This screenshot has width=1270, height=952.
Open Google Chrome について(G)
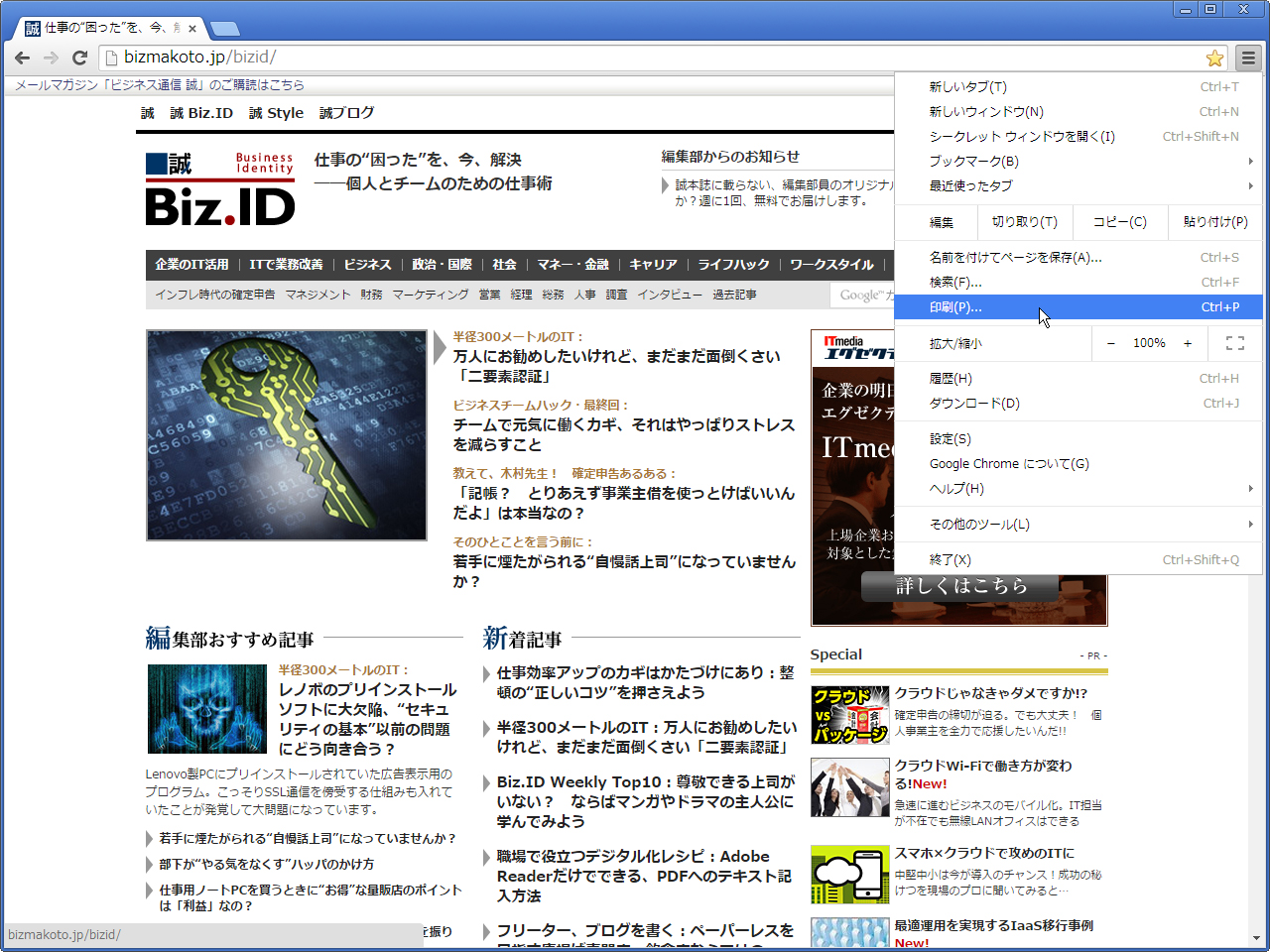(1079, 464)
